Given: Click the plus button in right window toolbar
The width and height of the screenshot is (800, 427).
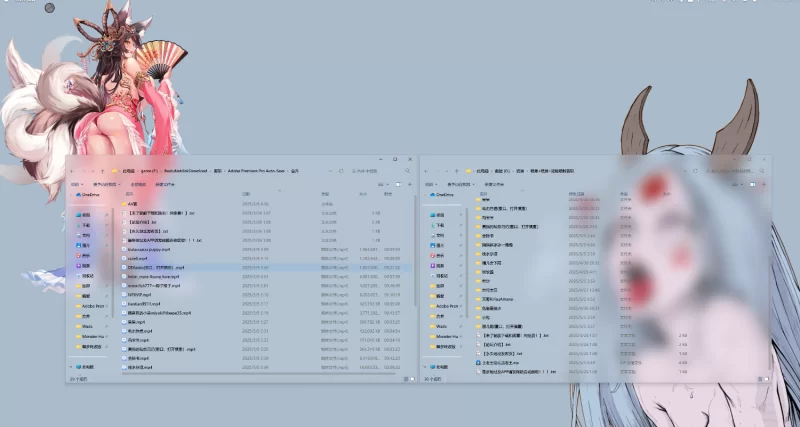Looking at the screenshot, I should [764, 184].
